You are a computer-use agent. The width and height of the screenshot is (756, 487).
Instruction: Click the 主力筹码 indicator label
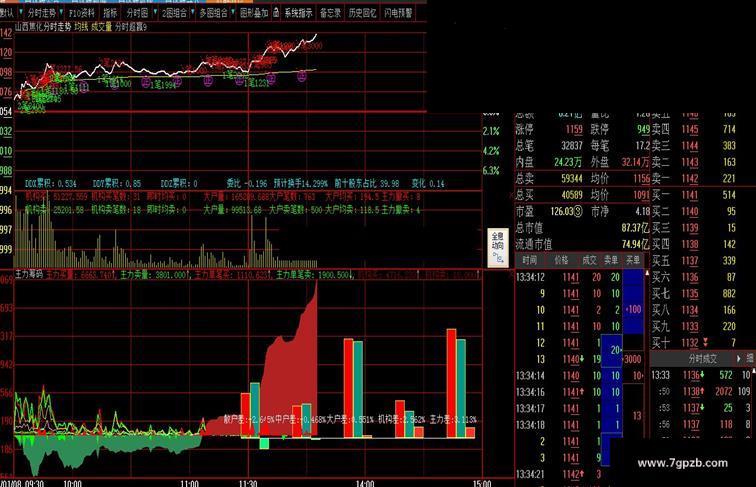29,274
